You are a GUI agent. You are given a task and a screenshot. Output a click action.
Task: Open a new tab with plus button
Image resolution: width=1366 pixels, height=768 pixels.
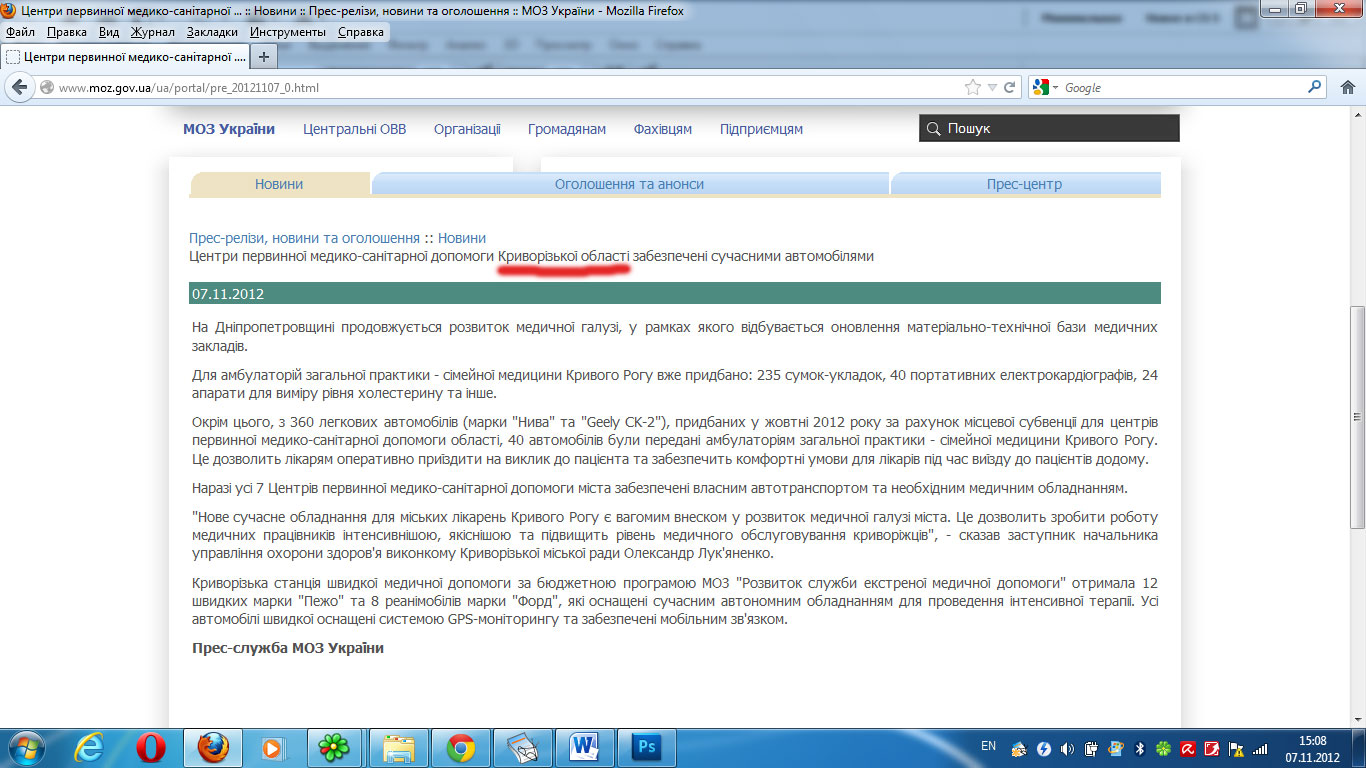(x=264, y=57)
